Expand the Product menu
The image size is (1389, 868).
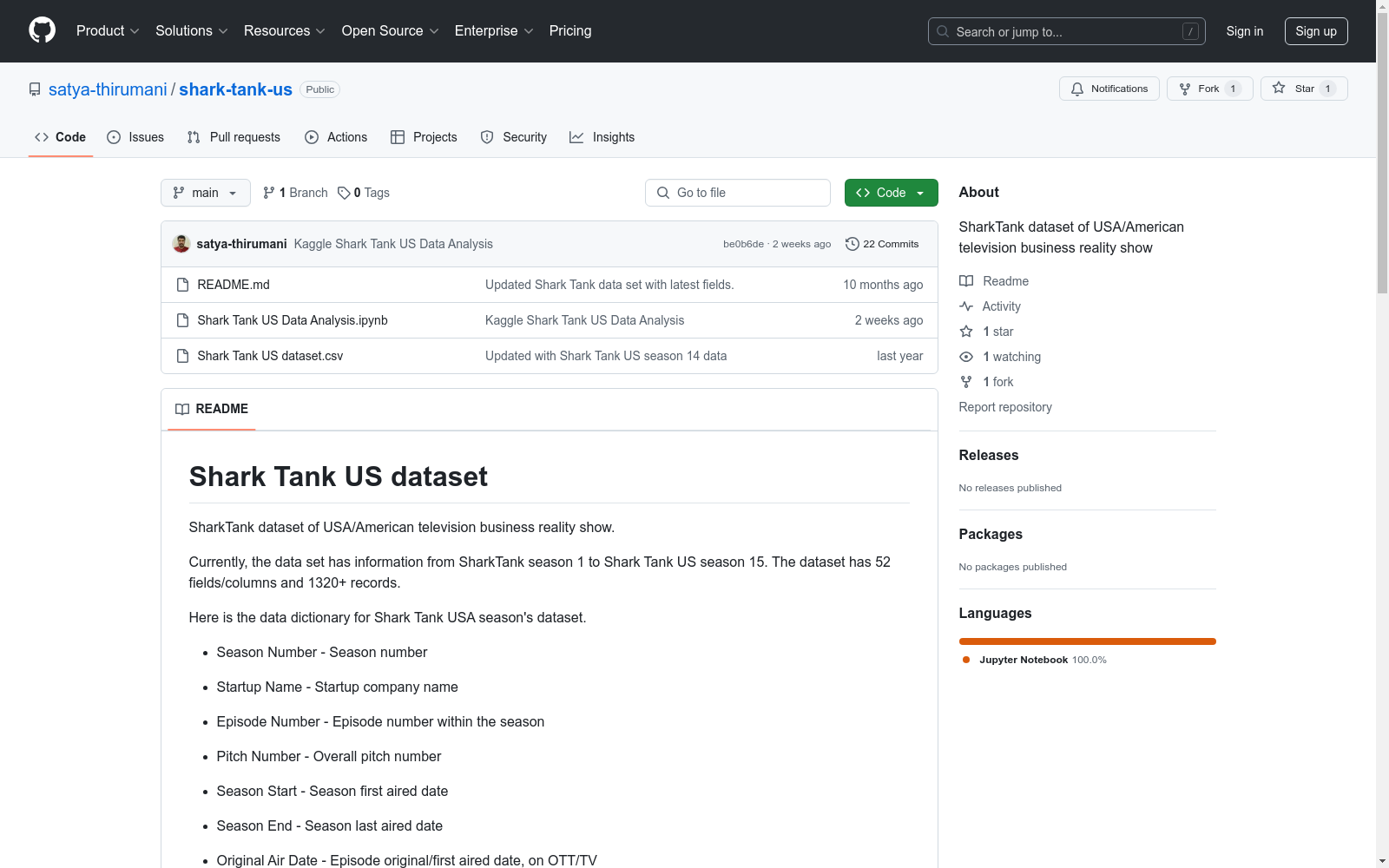[x=108, y=30]
